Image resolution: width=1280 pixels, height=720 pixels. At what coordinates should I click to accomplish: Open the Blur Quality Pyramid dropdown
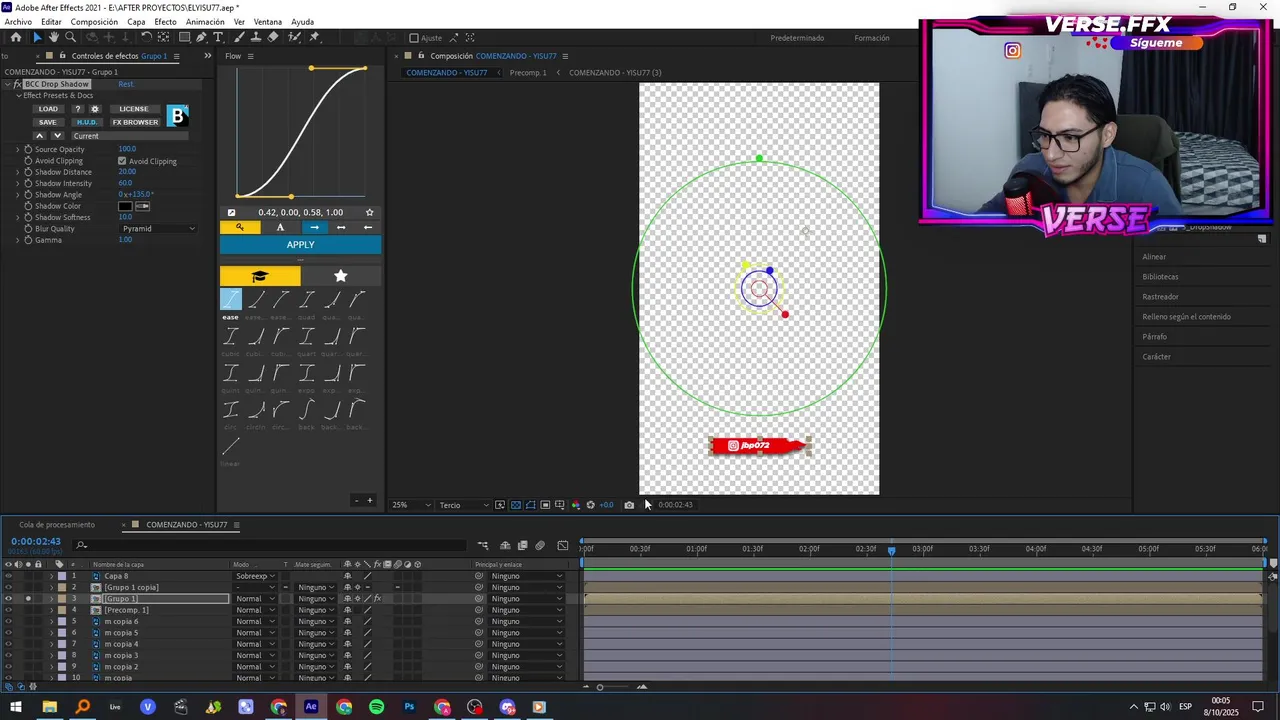click(x=158, y=229)
